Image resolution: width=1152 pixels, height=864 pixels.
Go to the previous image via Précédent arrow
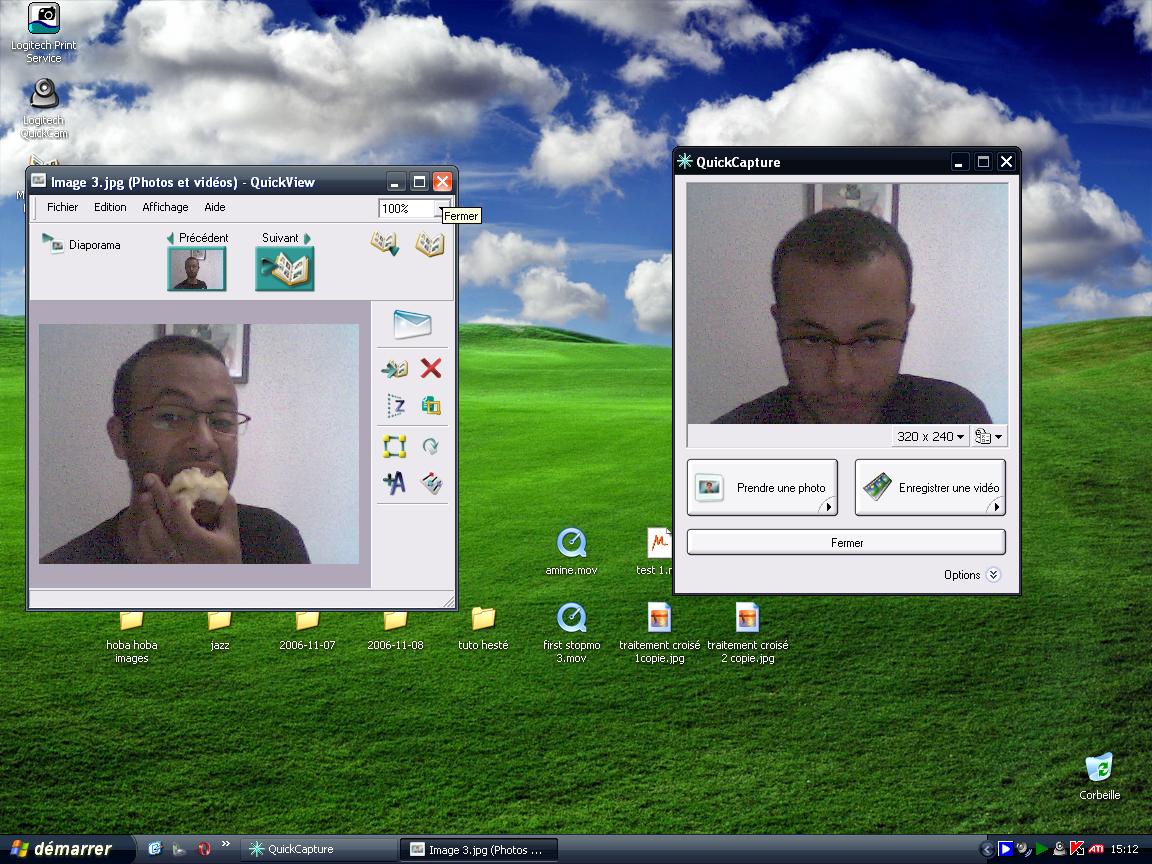tap(170, 238)
